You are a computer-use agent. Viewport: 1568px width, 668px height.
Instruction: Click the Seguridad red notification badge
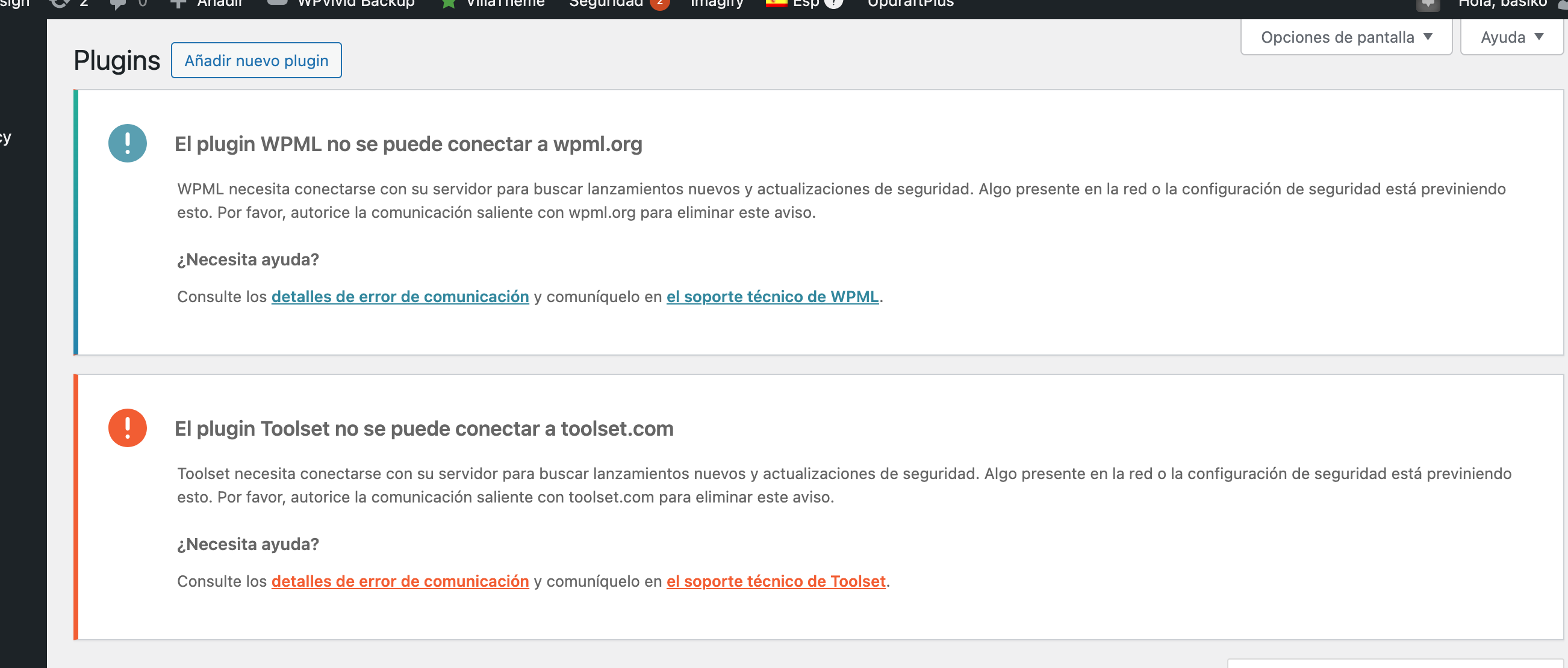click(x=660, y=4)
